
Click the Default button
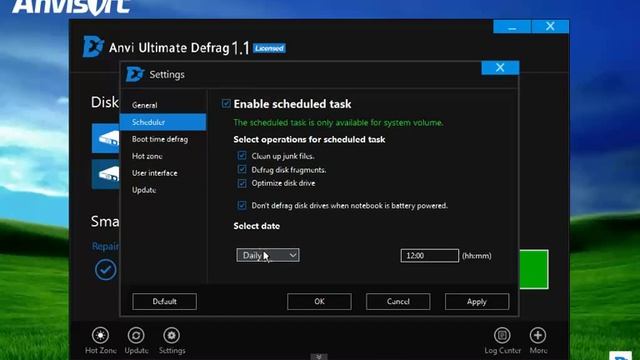(x=164, y=302)
